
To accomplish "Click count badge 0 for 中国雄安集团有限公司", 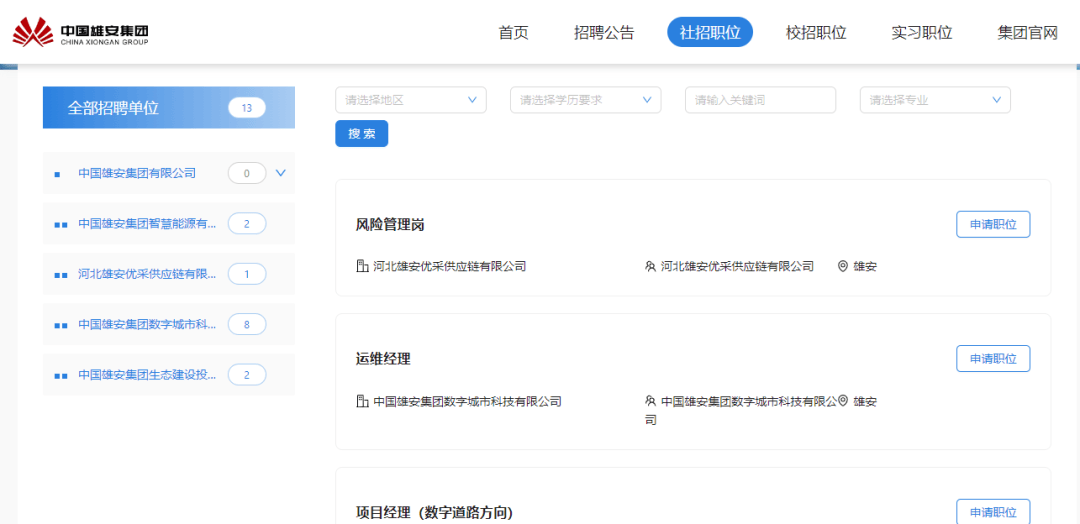I will [x=247, y=174].
